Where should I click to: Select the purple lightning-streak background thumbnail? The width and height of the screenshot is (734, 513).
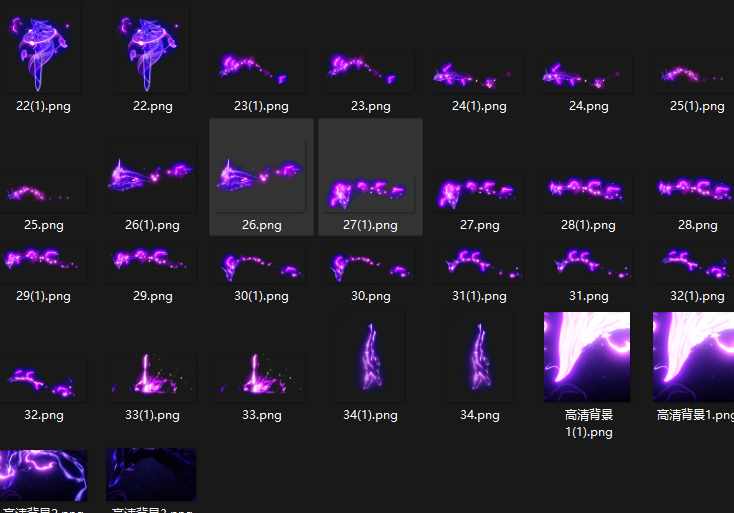click(x=44, y=475)
